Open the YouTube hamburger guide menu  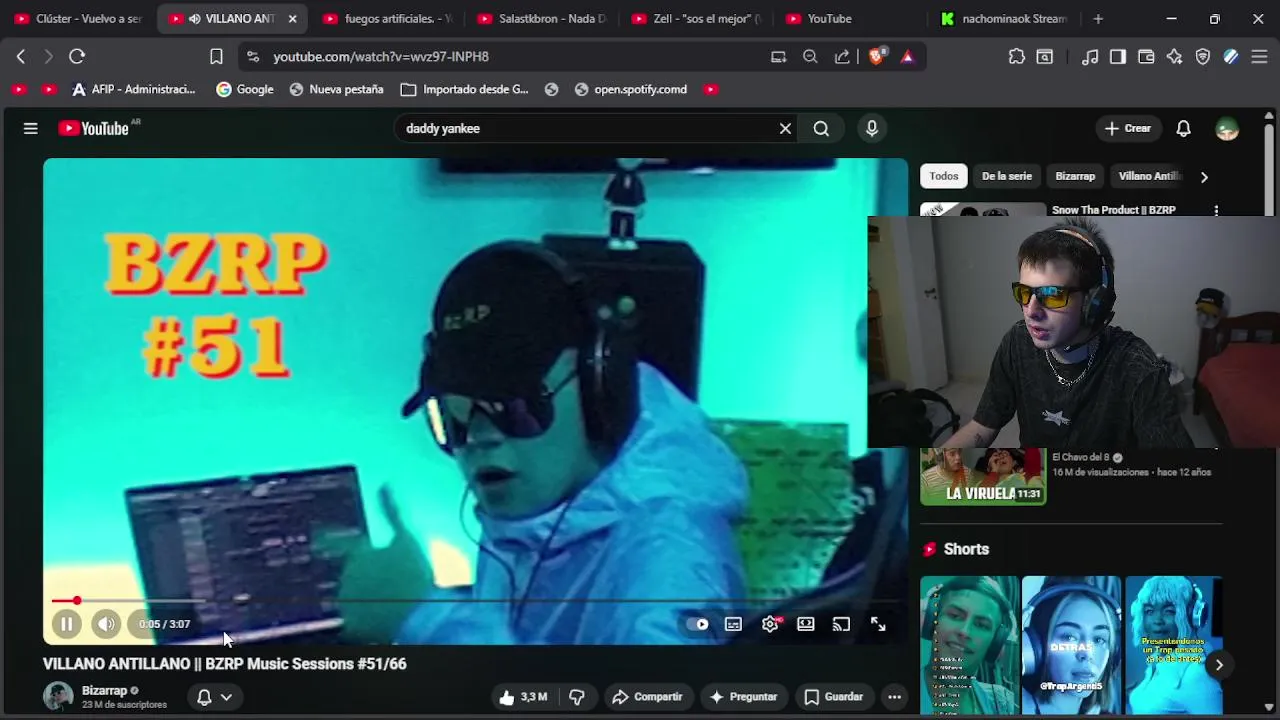coord(31,128)
